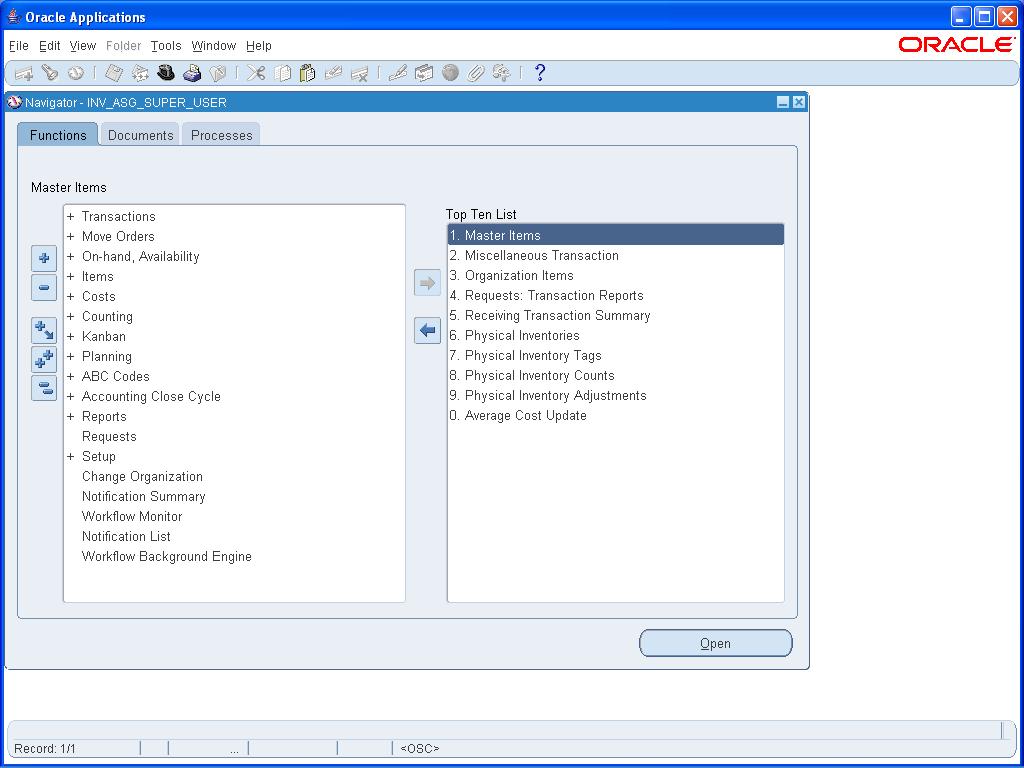Image resolution: width=1024 pixels, height=768 pixels.
Task: Open the Tools menu
Action: click(x=166, y=46)
